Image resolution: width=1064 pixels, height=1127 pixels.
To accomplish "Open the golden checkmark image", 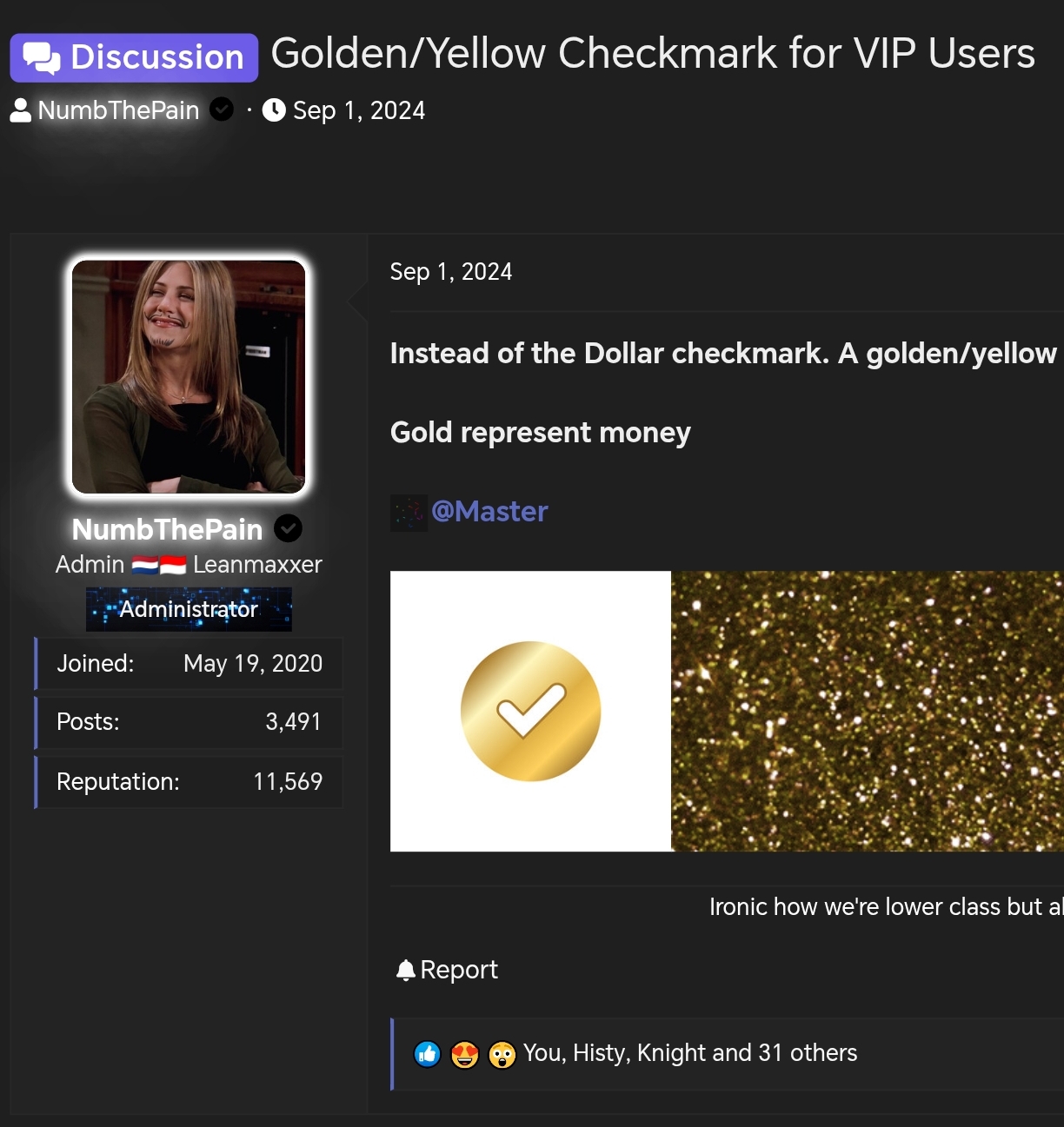I will tap(530, 711).
